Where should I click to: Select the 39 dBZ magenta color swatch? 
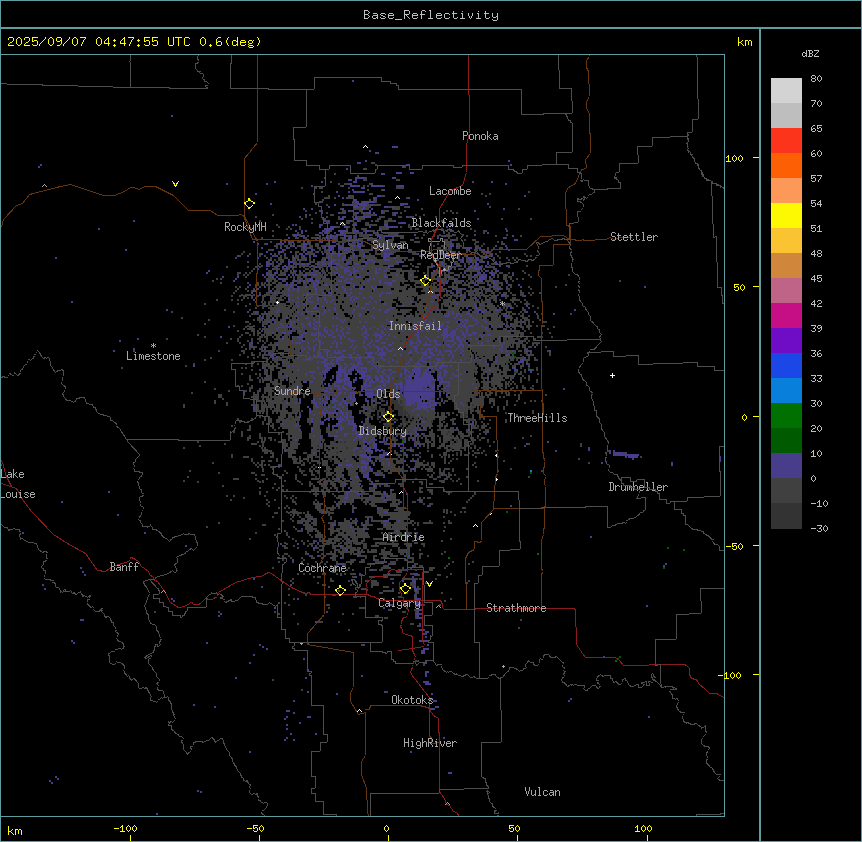point(786,315)
